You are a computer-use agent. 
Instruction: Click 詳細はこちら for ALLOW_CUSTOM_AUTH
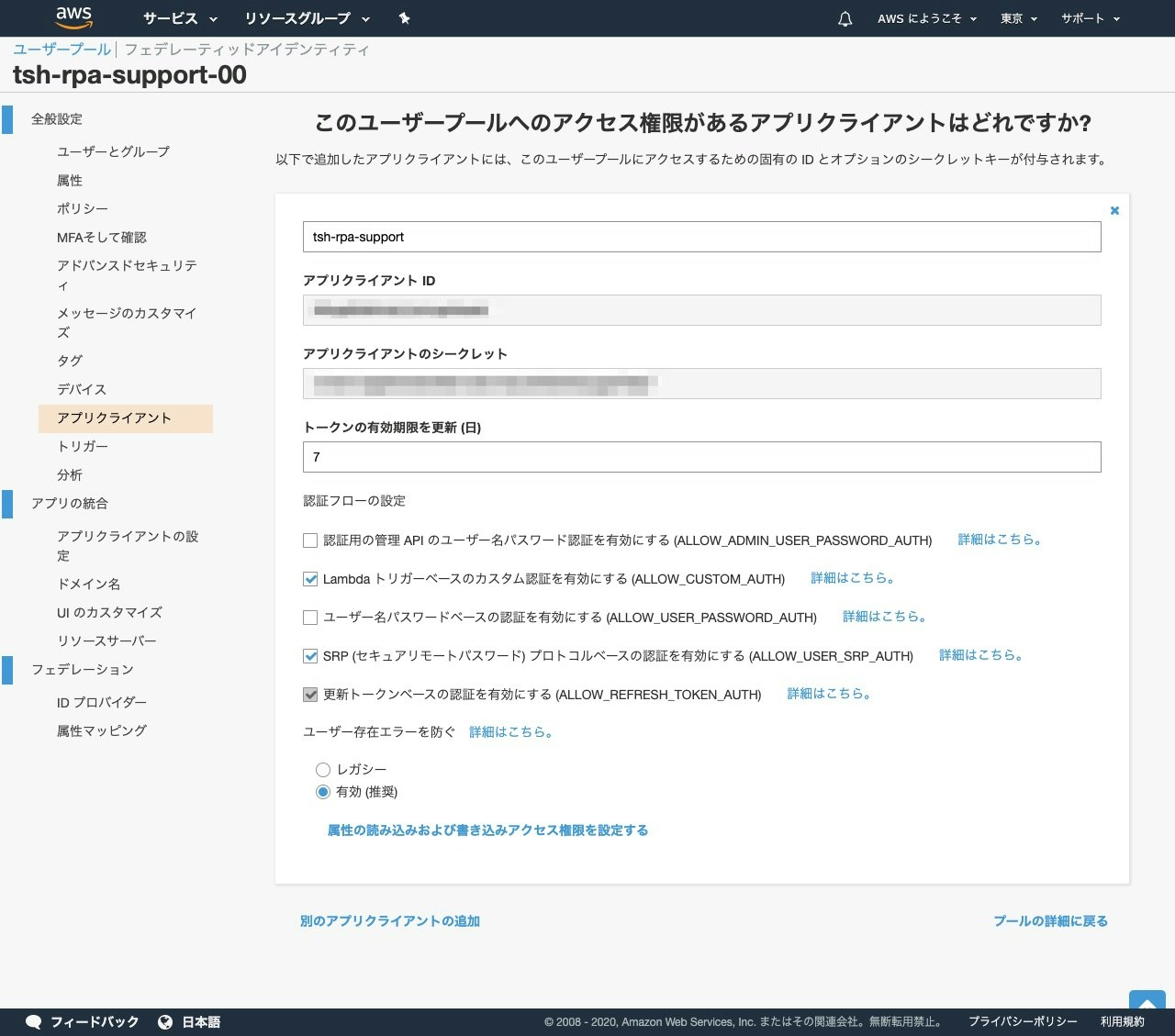click(x=853, y=578)
